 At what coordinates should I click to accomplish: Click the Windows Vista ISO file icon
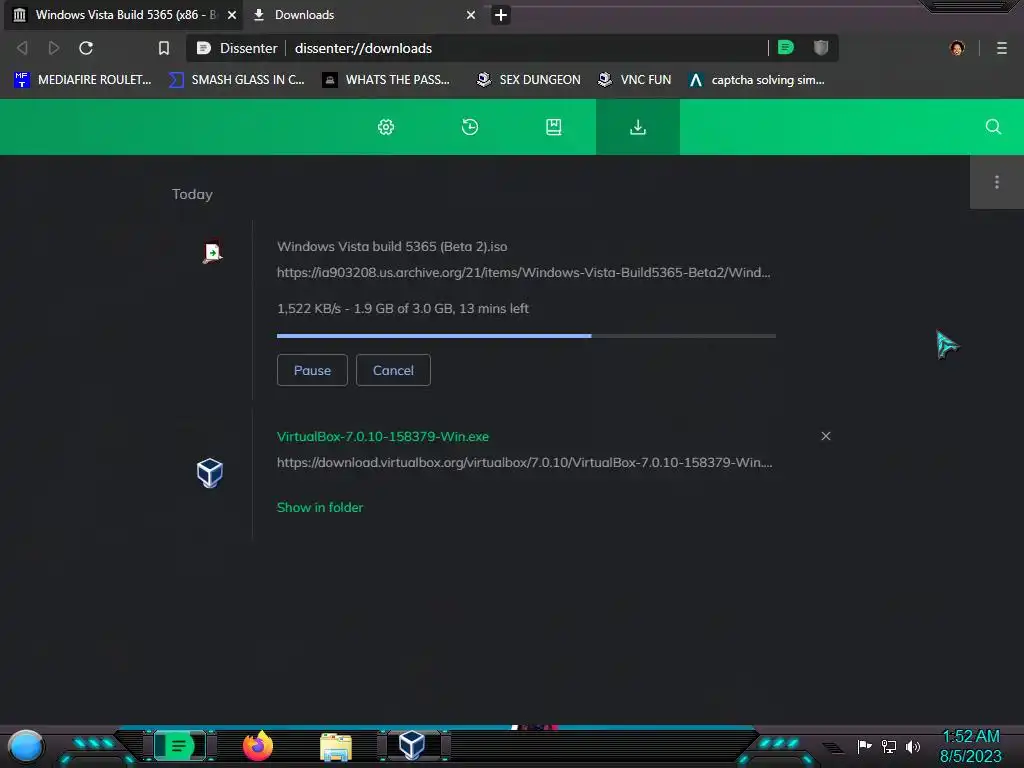[212, 252]
